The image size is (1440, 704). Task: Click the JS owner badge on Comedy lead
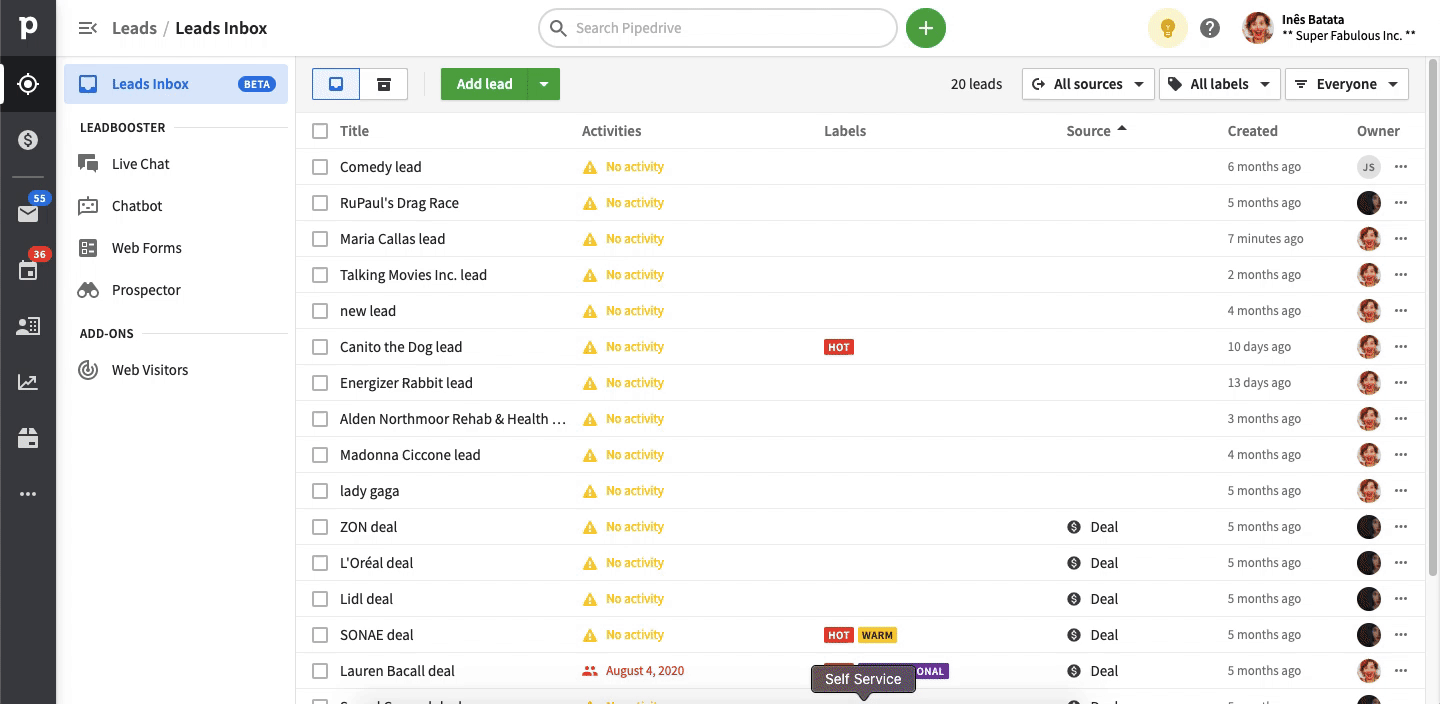1369,167
